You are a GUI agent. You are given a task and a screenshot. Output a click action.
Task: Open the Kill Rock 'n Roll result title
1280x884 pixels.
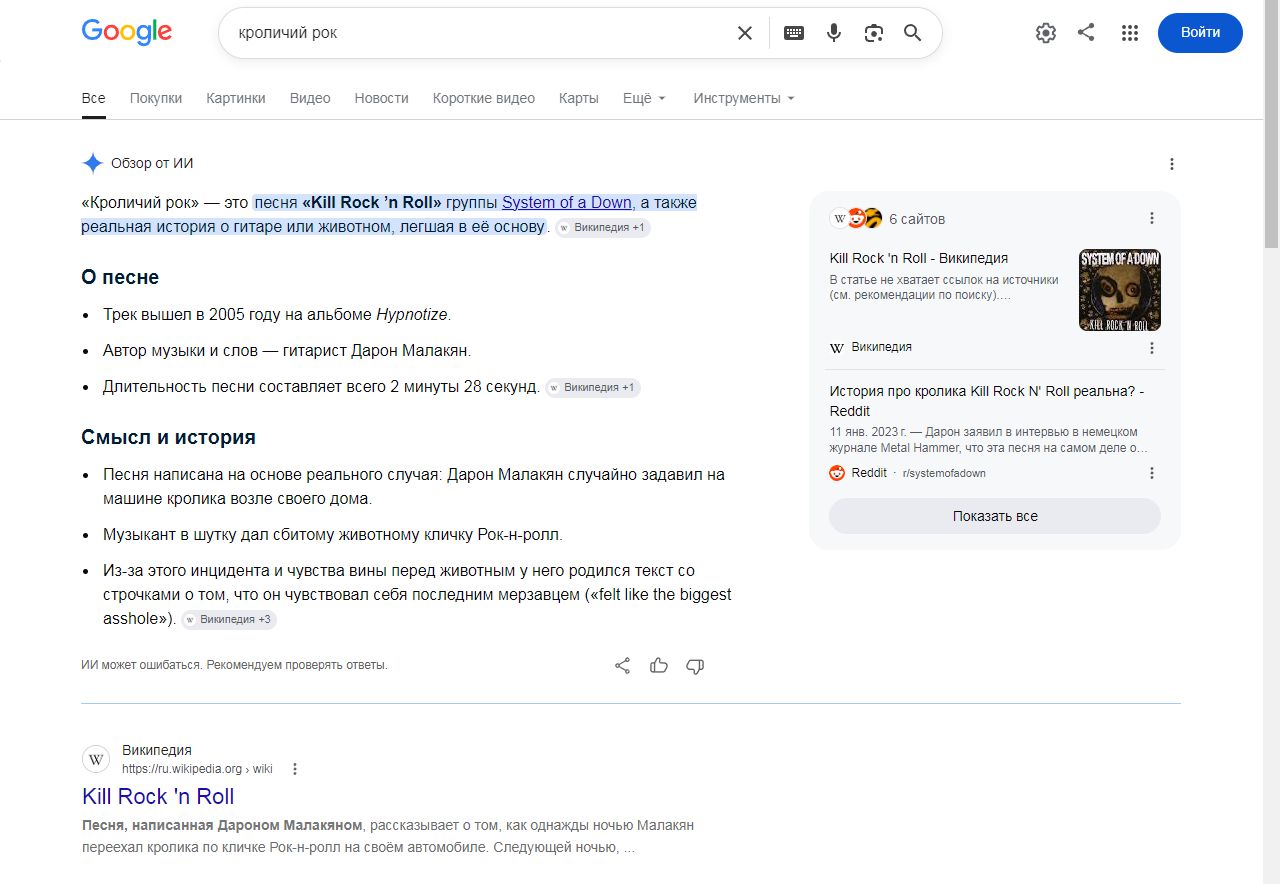158,797
